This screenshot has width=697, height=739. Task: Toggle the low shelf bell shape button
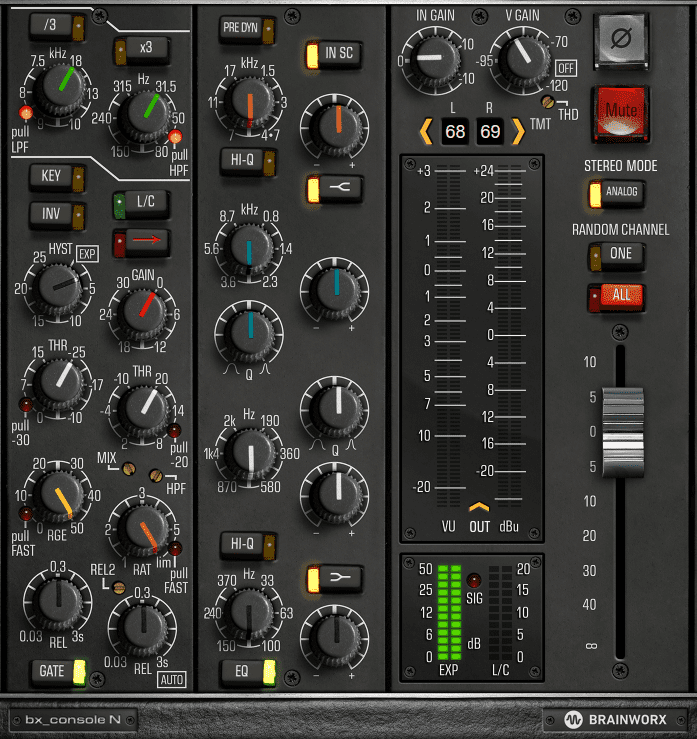tap(335, 578)
